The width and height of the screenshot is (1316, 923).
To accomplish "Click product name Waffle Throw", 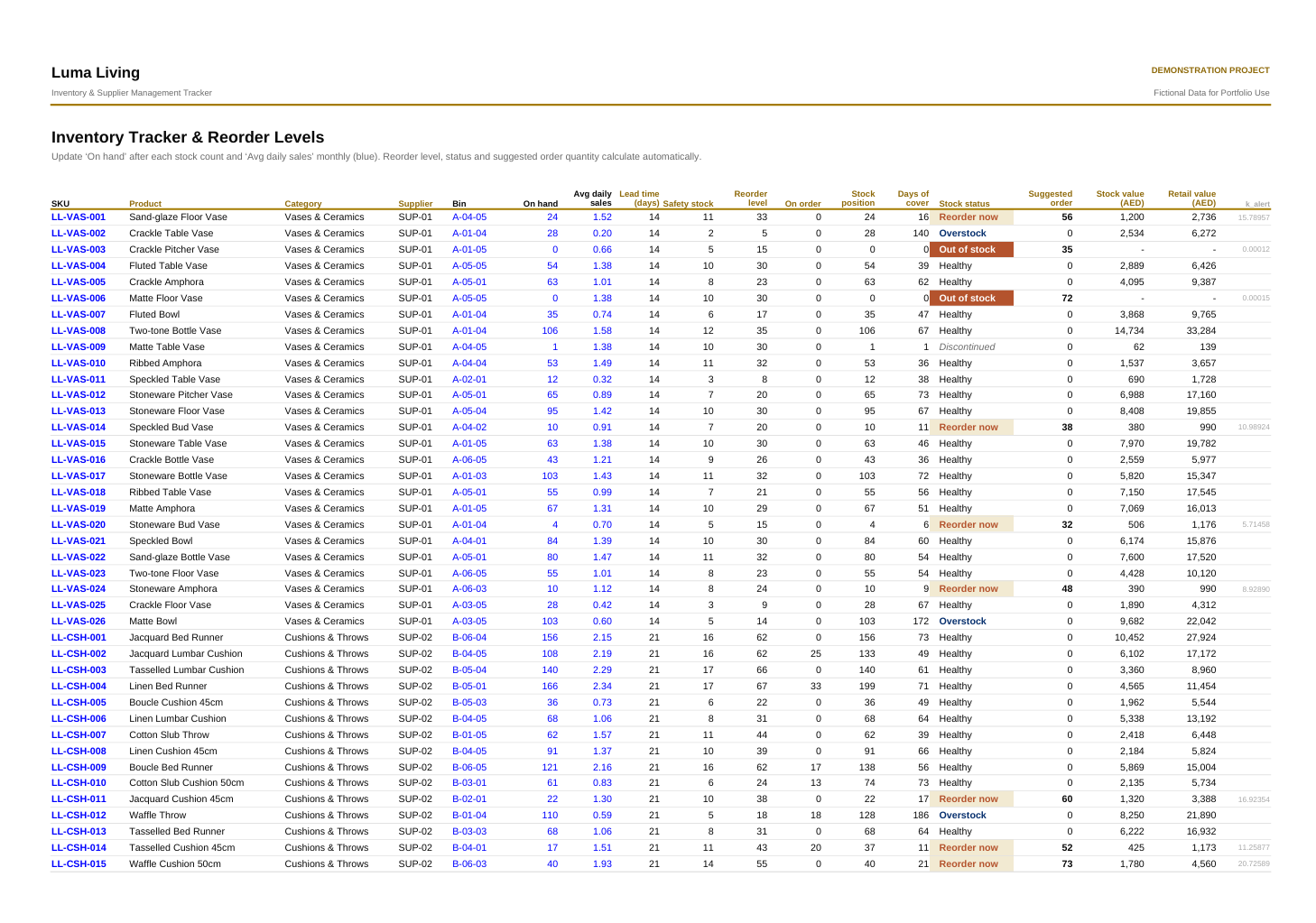I will pos(158,816).
